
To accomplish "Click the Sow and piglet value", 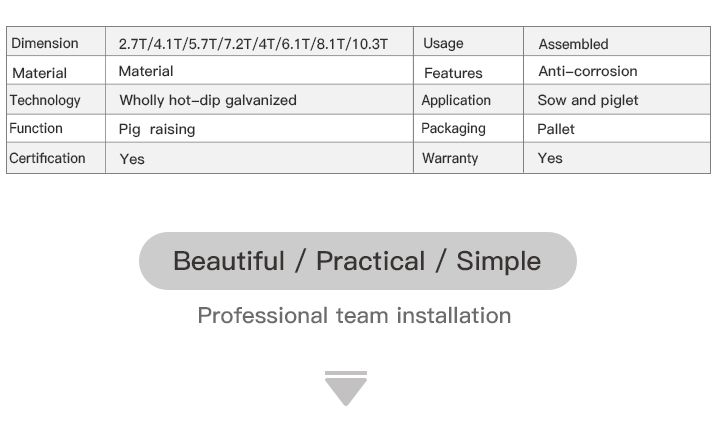I will [x=587, y=100].
